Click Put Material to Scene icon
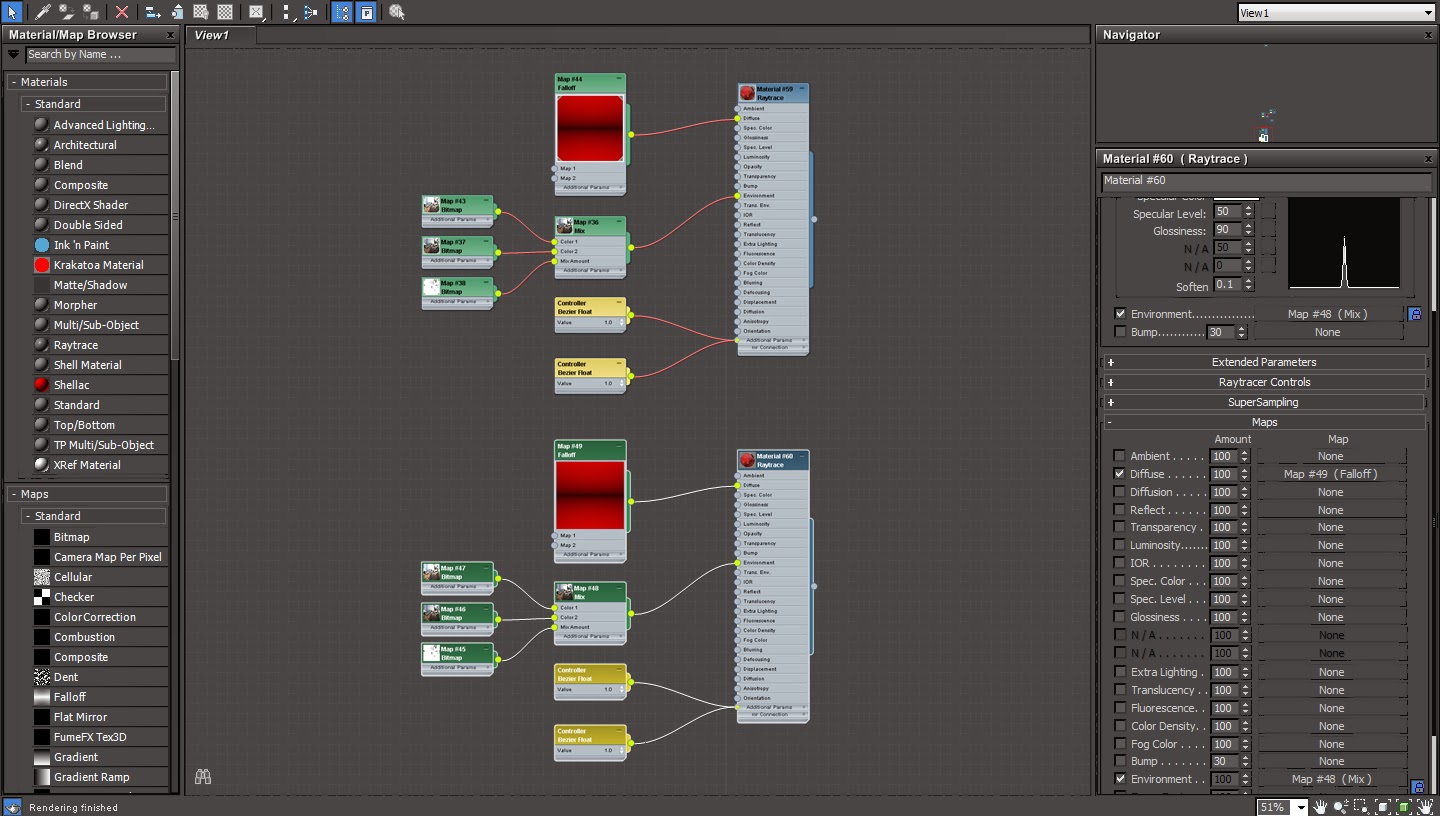The image size is (1440, 816). 67,12
